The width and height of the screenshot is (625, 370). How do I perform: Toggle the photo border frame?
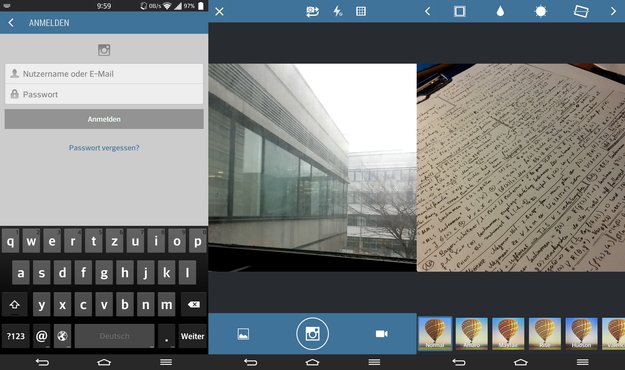coord(460,11)
